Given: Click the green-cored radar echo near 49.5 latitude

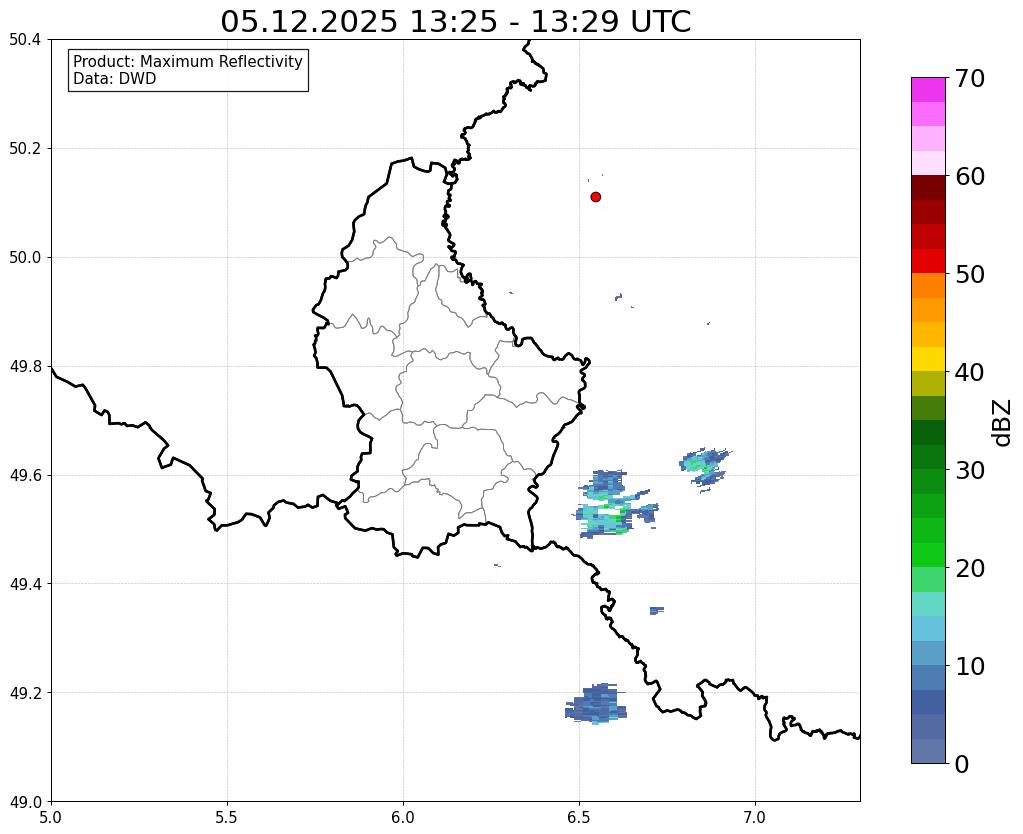Looking at the screenshot, I should pyautogui.click(x=616, y=504).
